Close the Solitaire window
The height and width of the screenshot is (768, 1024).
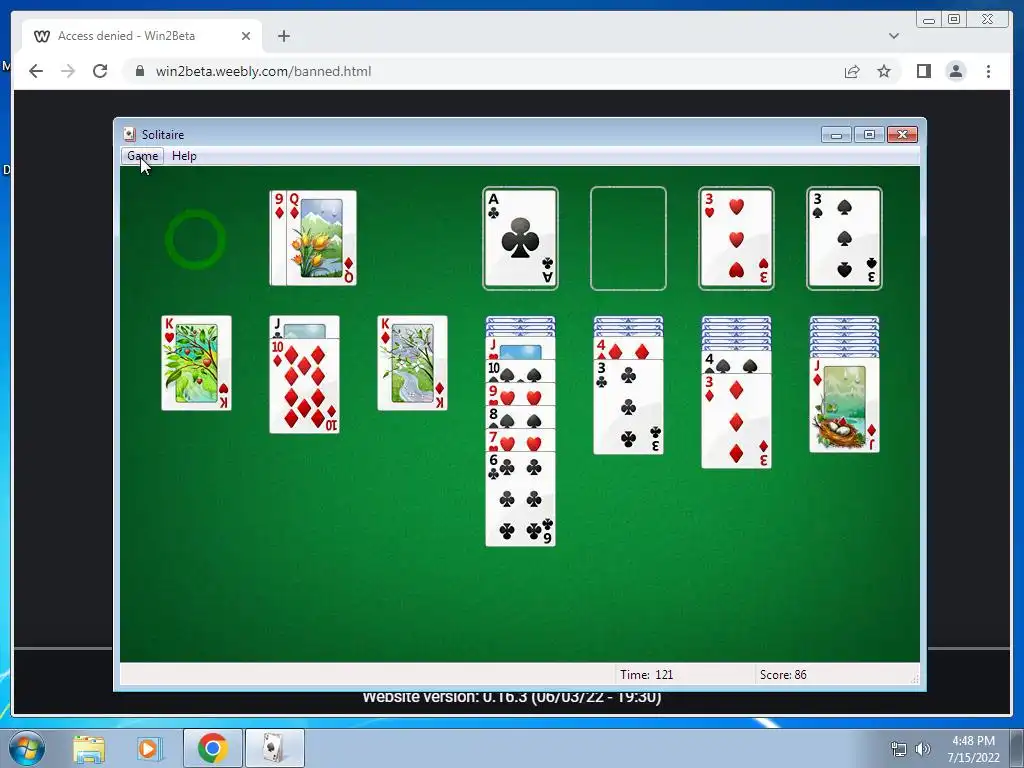902,135
